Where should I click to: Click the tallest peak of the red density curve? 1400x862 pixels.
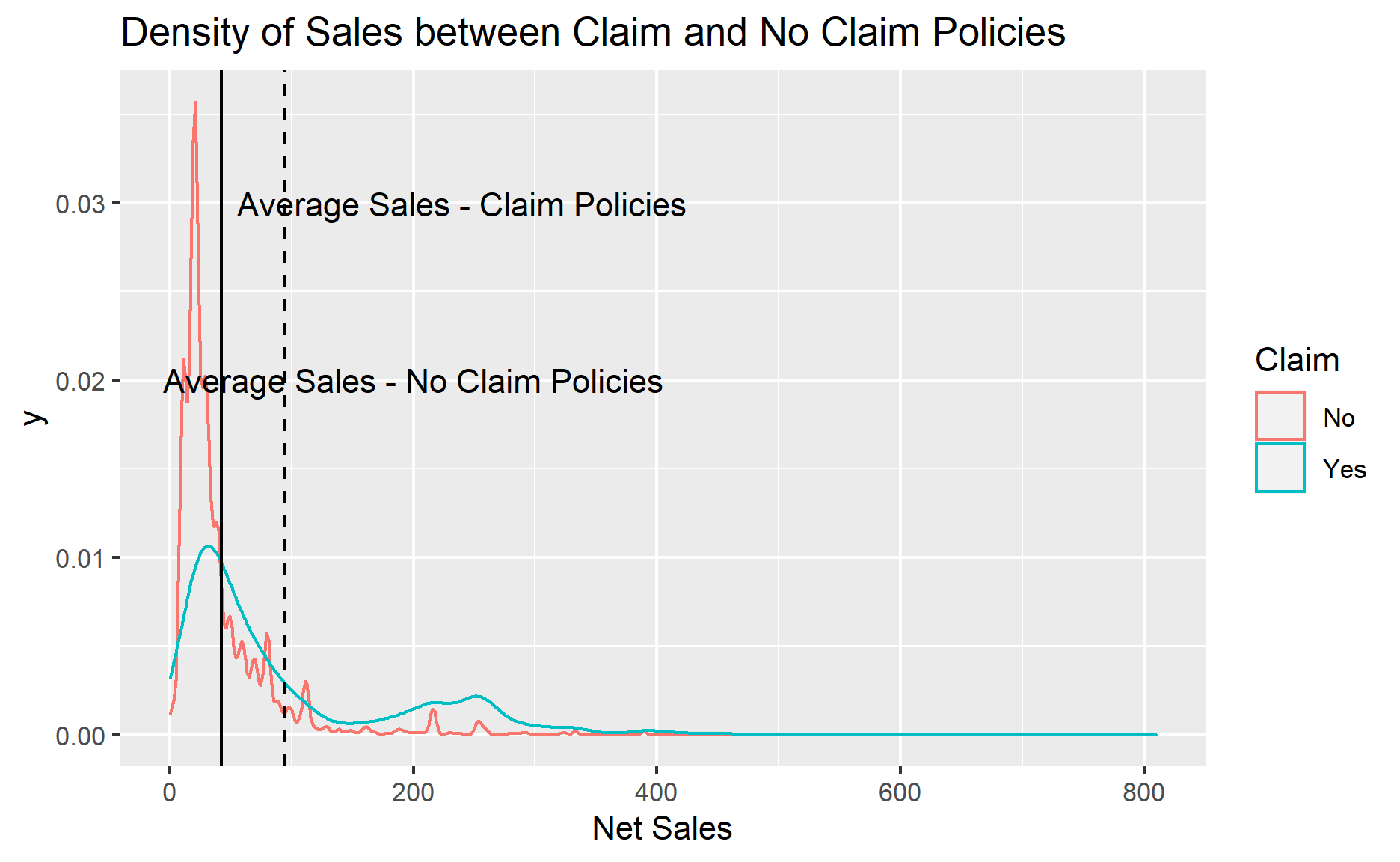pyautogui.click(x=195, y=105)
